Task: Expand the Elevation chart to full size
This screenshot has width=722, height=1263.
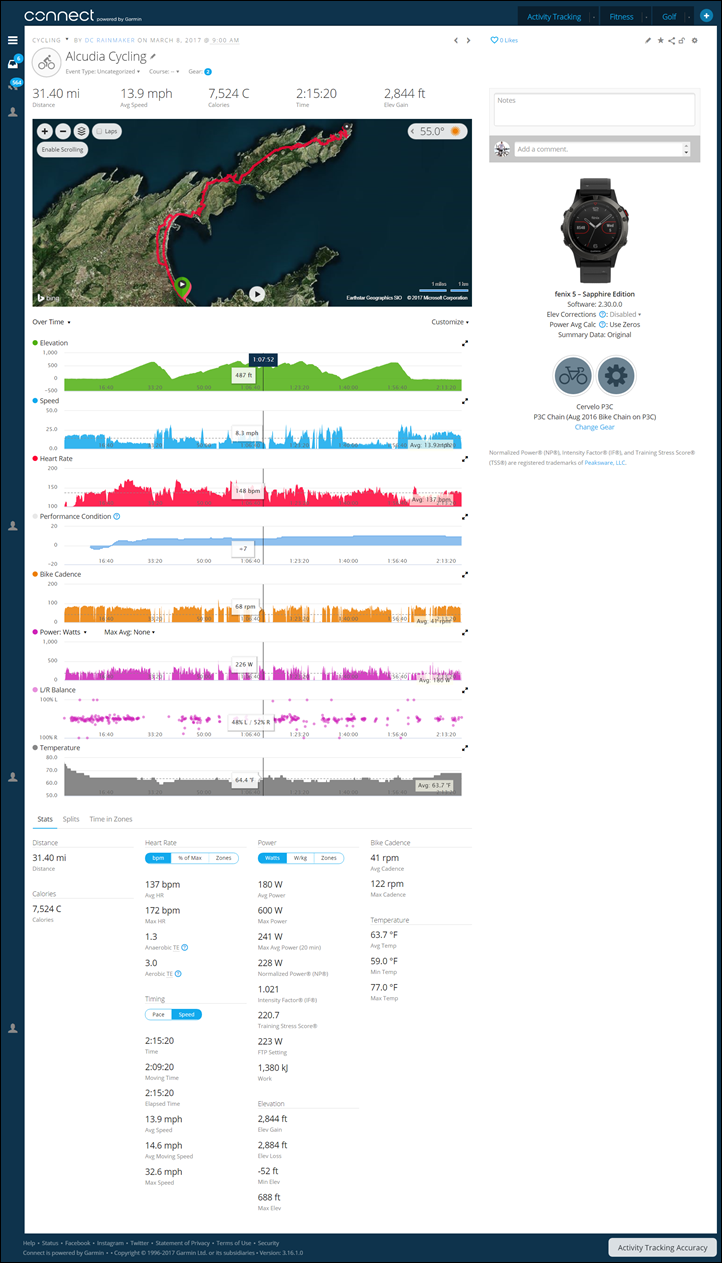Action: (x=466, y=343)
